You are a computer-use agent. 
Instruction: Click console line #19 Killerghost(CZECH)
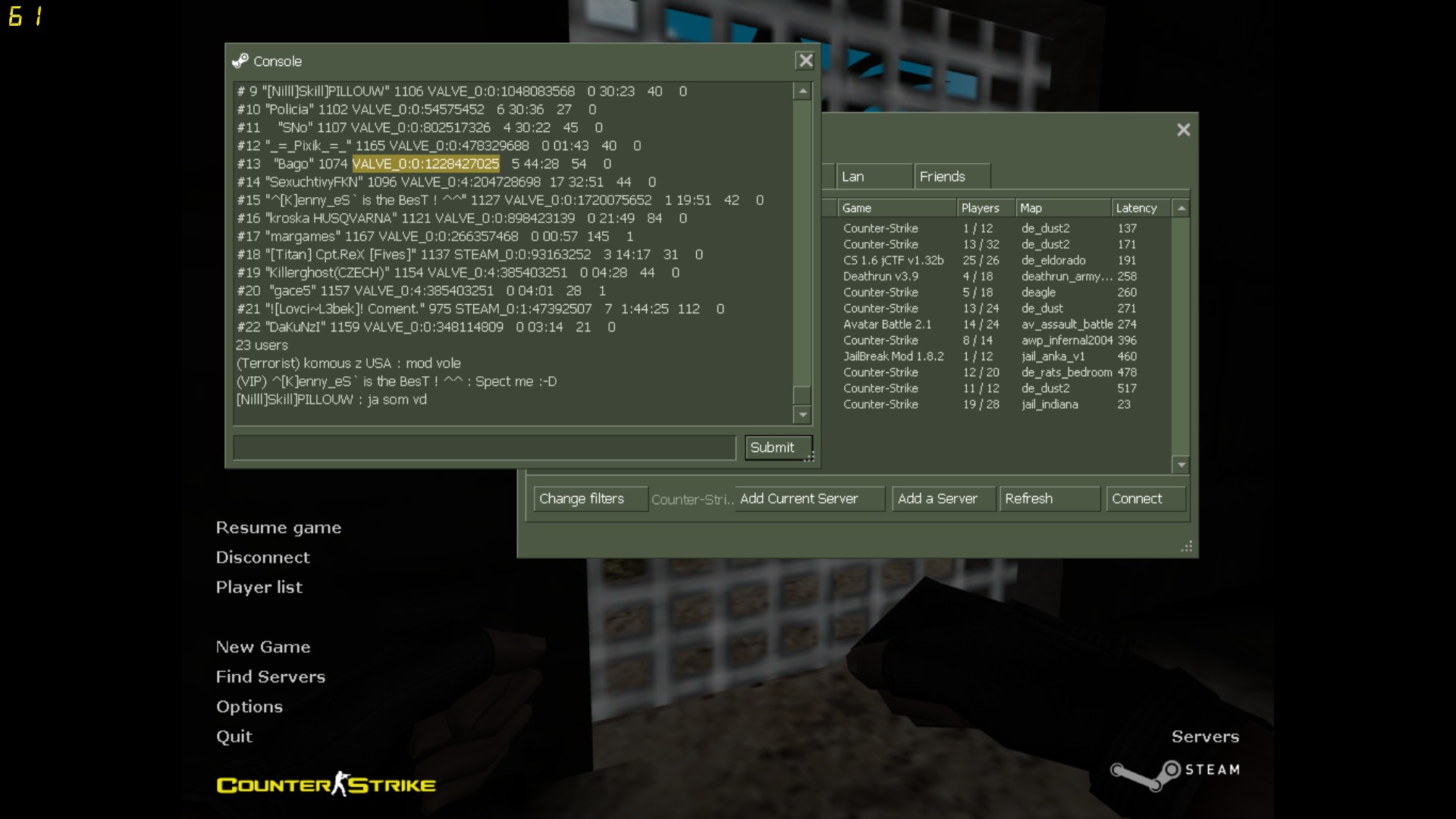(457, 272)
